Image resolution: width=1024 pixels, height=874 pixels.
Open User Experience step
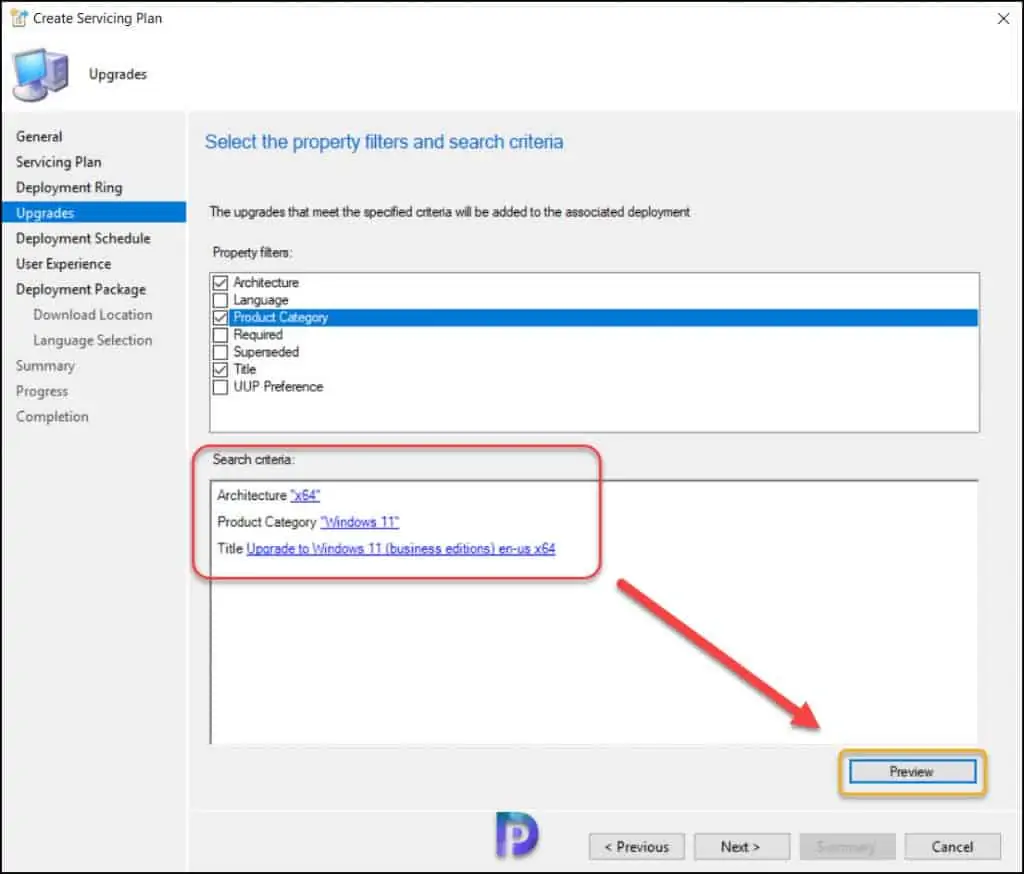tap(63, 264)
